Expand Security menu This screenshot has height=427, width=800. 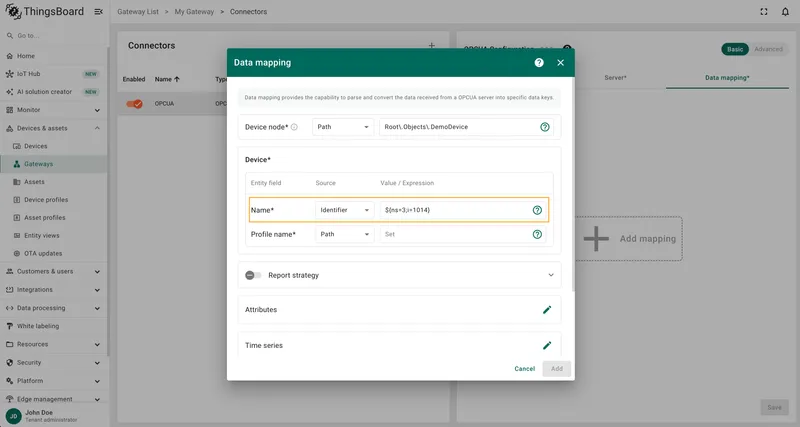point(97,363)
